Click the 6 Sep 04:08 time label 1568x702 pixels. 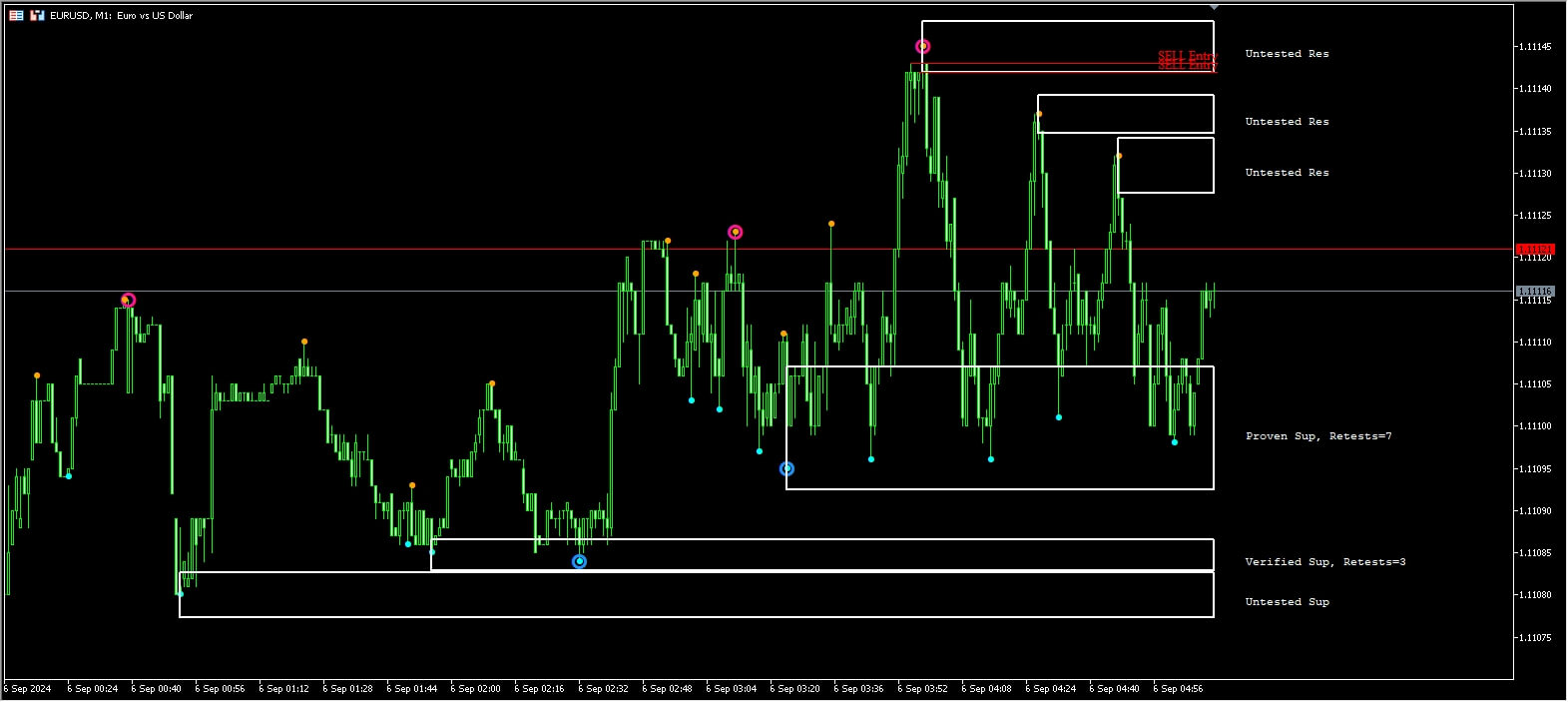tap(987, 689)
